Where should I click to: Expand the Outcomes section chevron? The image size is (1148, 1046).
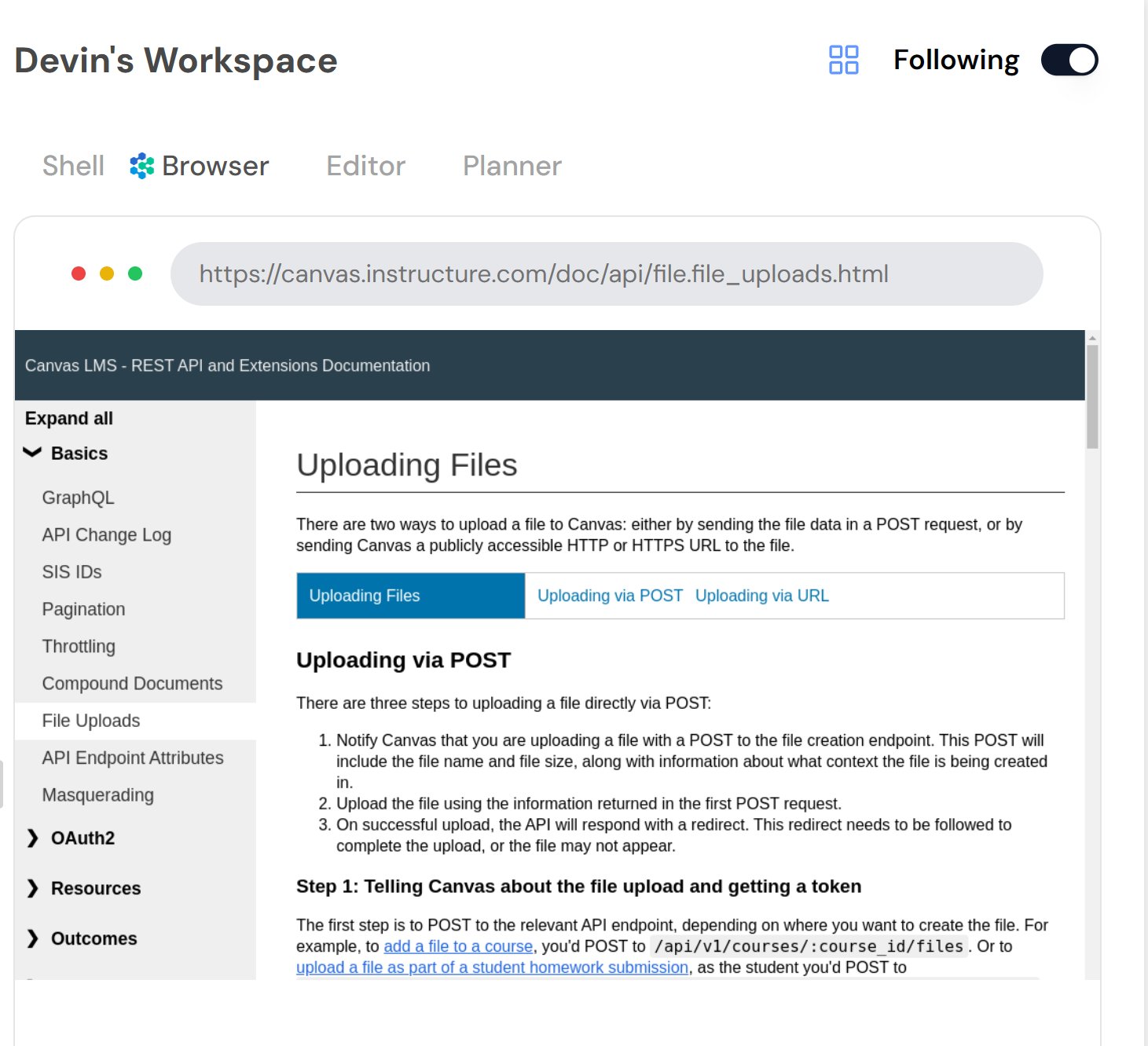pyautogui.click(x=32, y=939)
